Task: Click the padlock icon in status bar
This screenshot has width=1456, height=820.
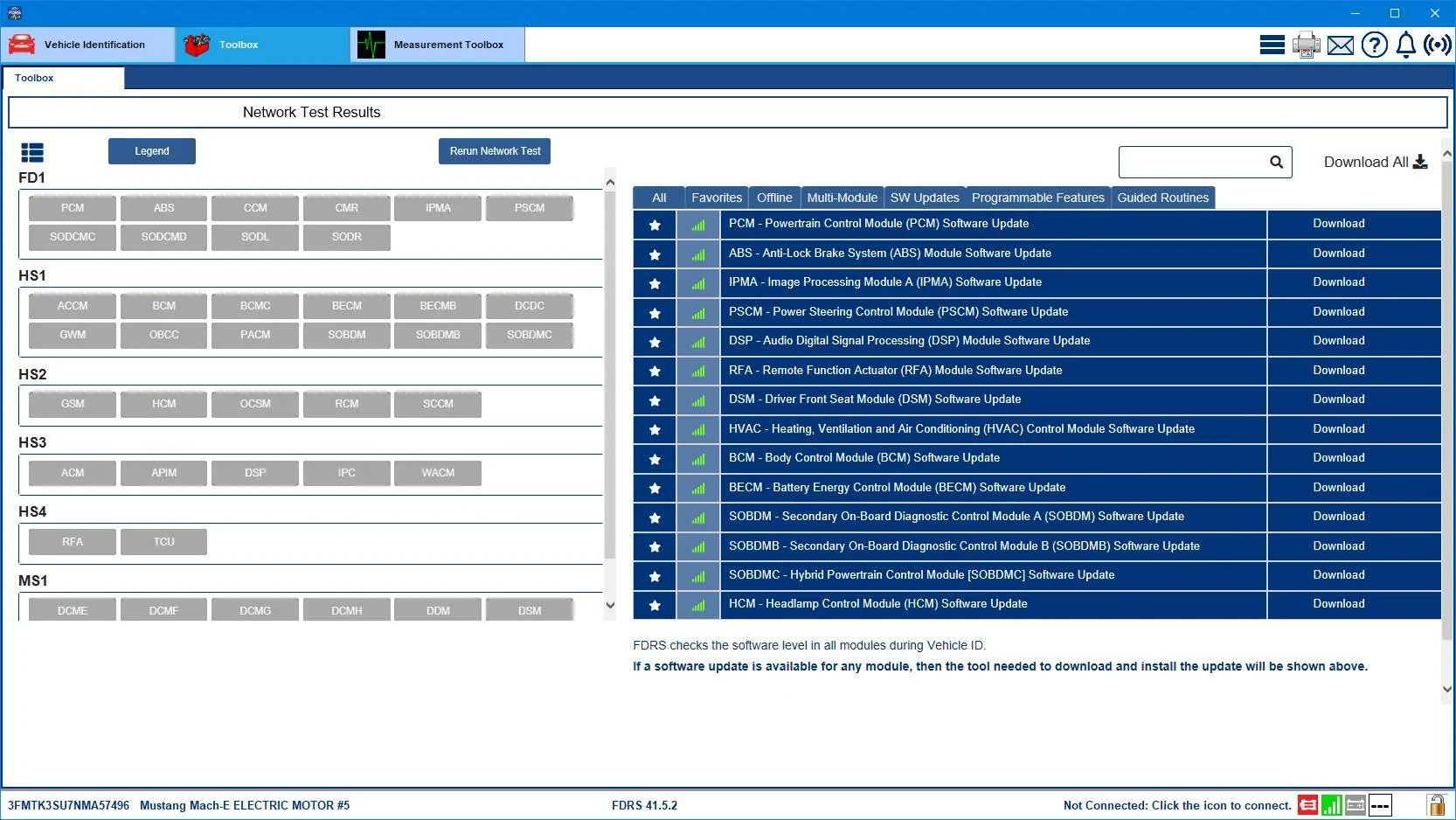Action: click(x=1436, y=805)
